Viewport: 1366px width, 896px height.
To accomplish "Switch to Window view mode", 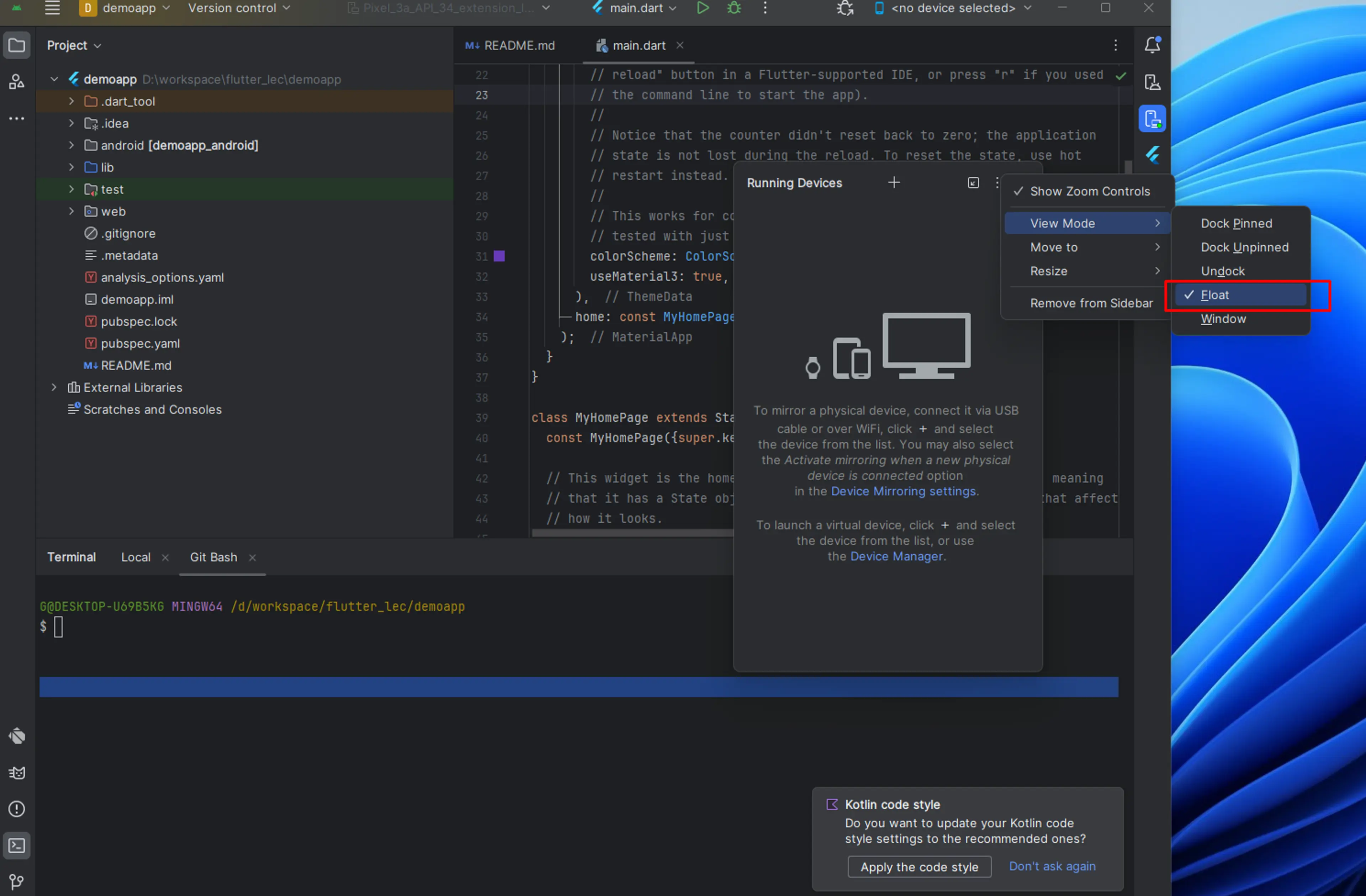I will coord(1240,319).
